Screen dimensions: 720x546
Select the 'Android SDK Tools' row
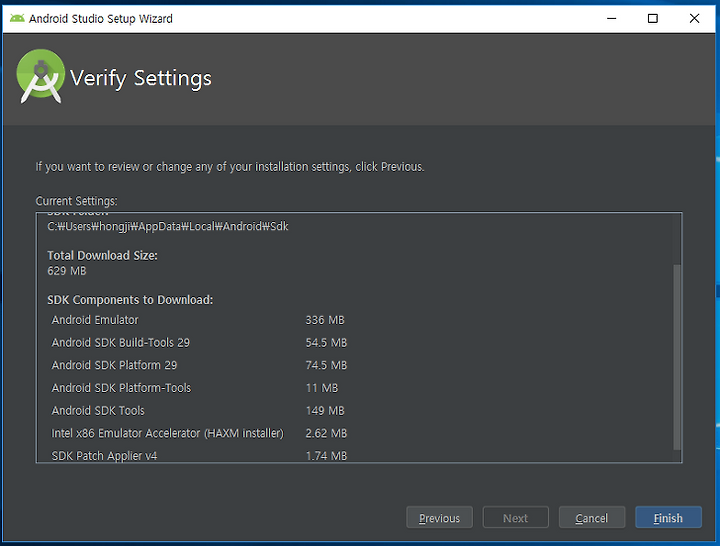198,411
